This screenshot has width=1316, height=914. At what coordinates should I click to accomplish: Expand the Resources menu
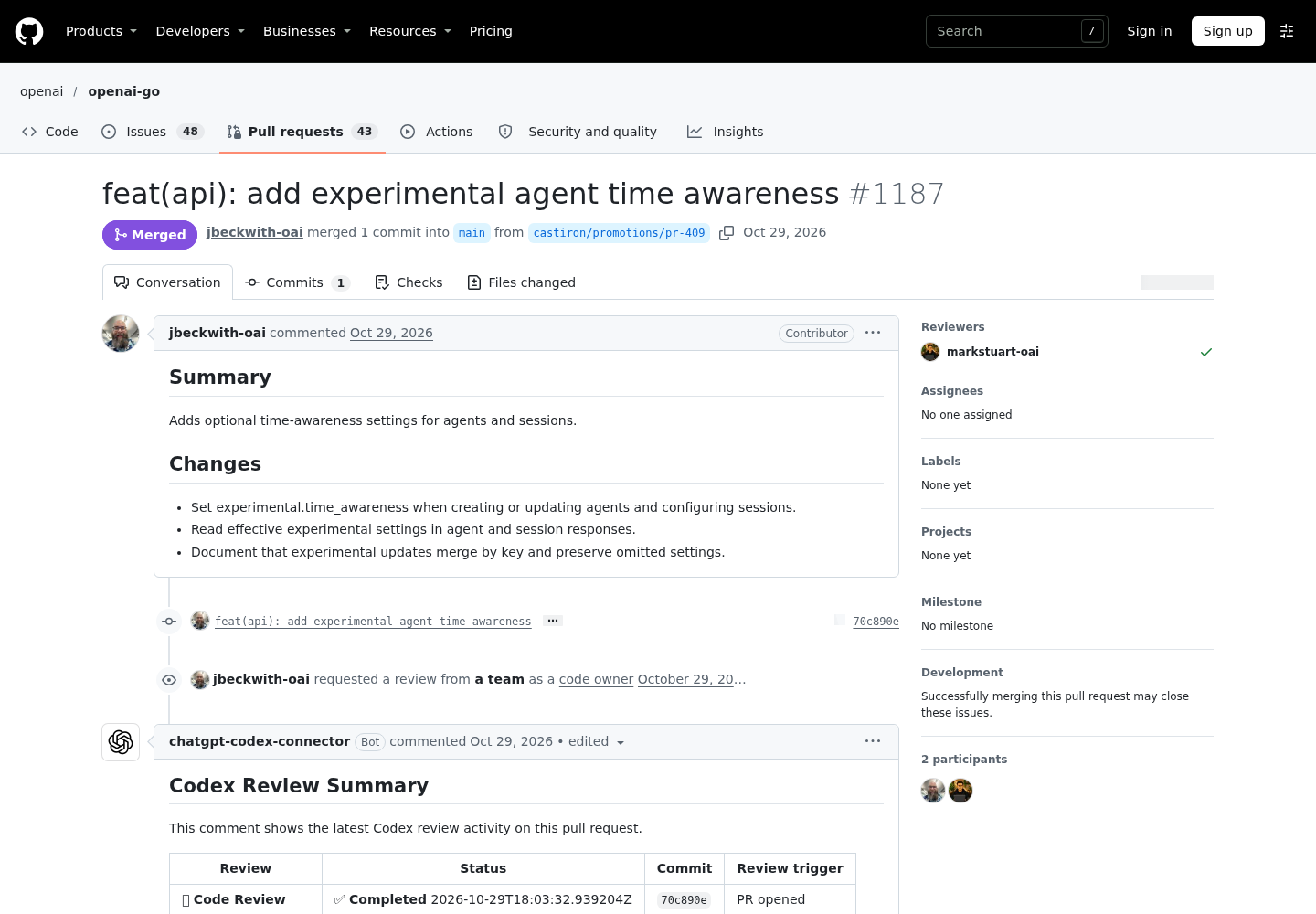[410, 31]
